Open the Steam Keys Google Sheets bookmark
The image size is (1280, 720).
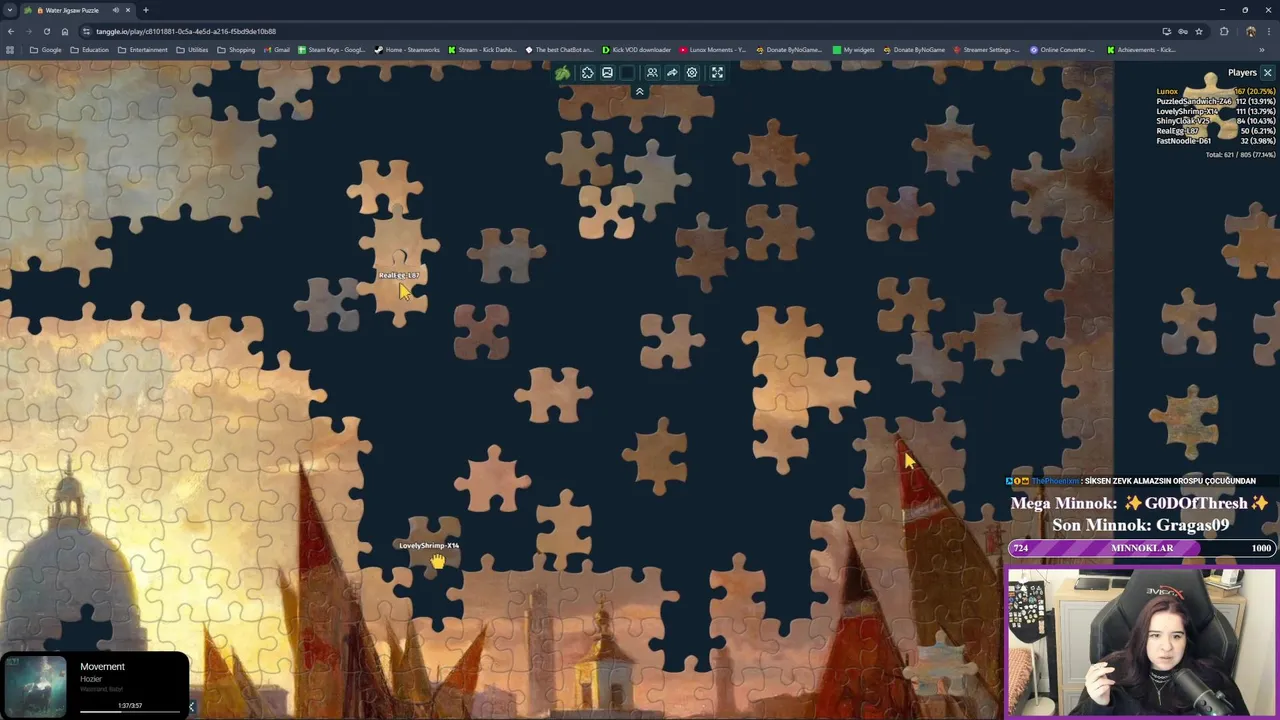pos(331,50)
